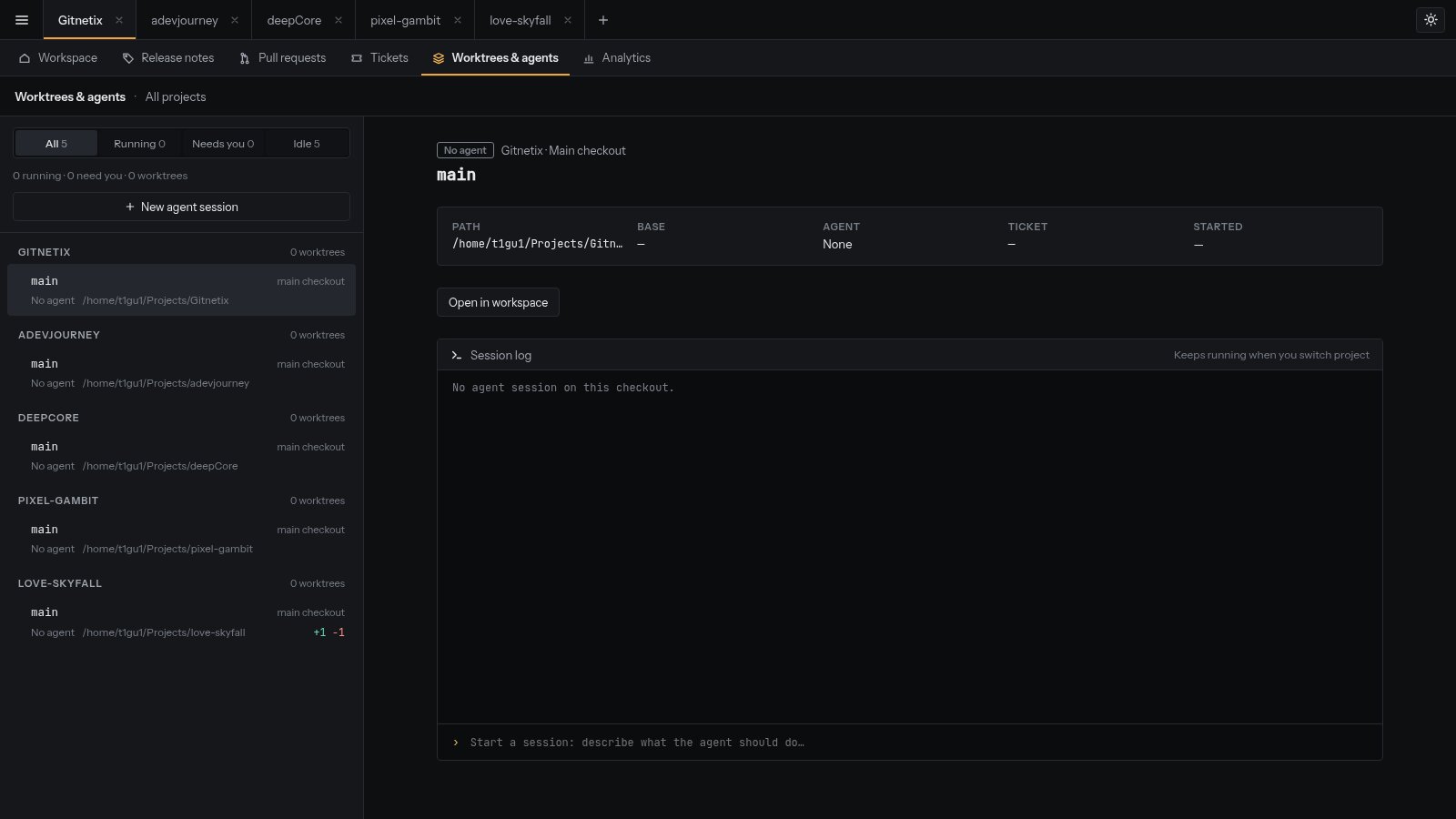Select adevjourney main checkout row

coord(181,373)
